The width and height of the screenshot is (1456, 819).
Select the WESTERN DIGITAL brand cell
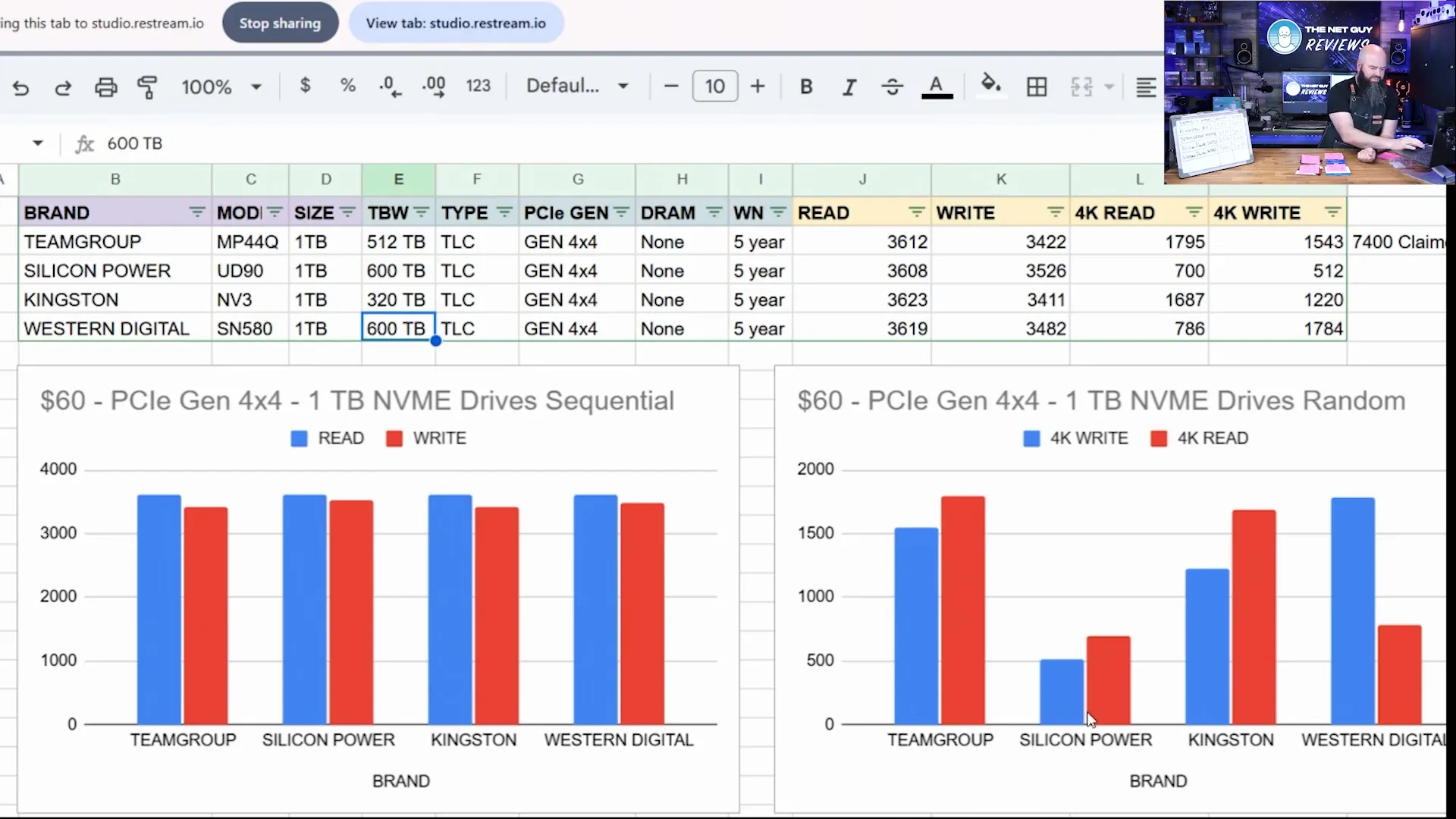click(x=115, y=328)
